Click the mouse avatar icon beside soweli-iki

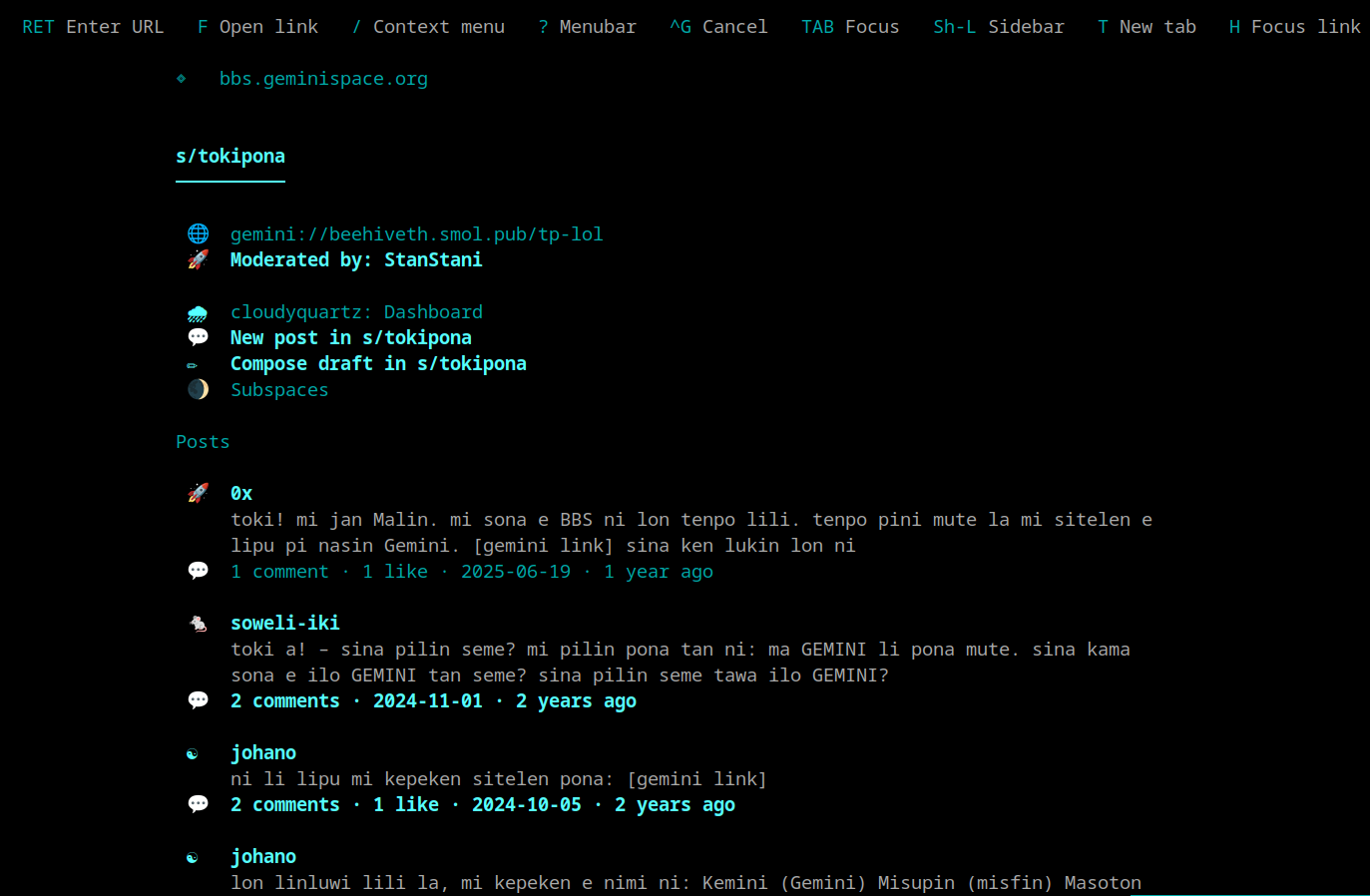[199, 624]
